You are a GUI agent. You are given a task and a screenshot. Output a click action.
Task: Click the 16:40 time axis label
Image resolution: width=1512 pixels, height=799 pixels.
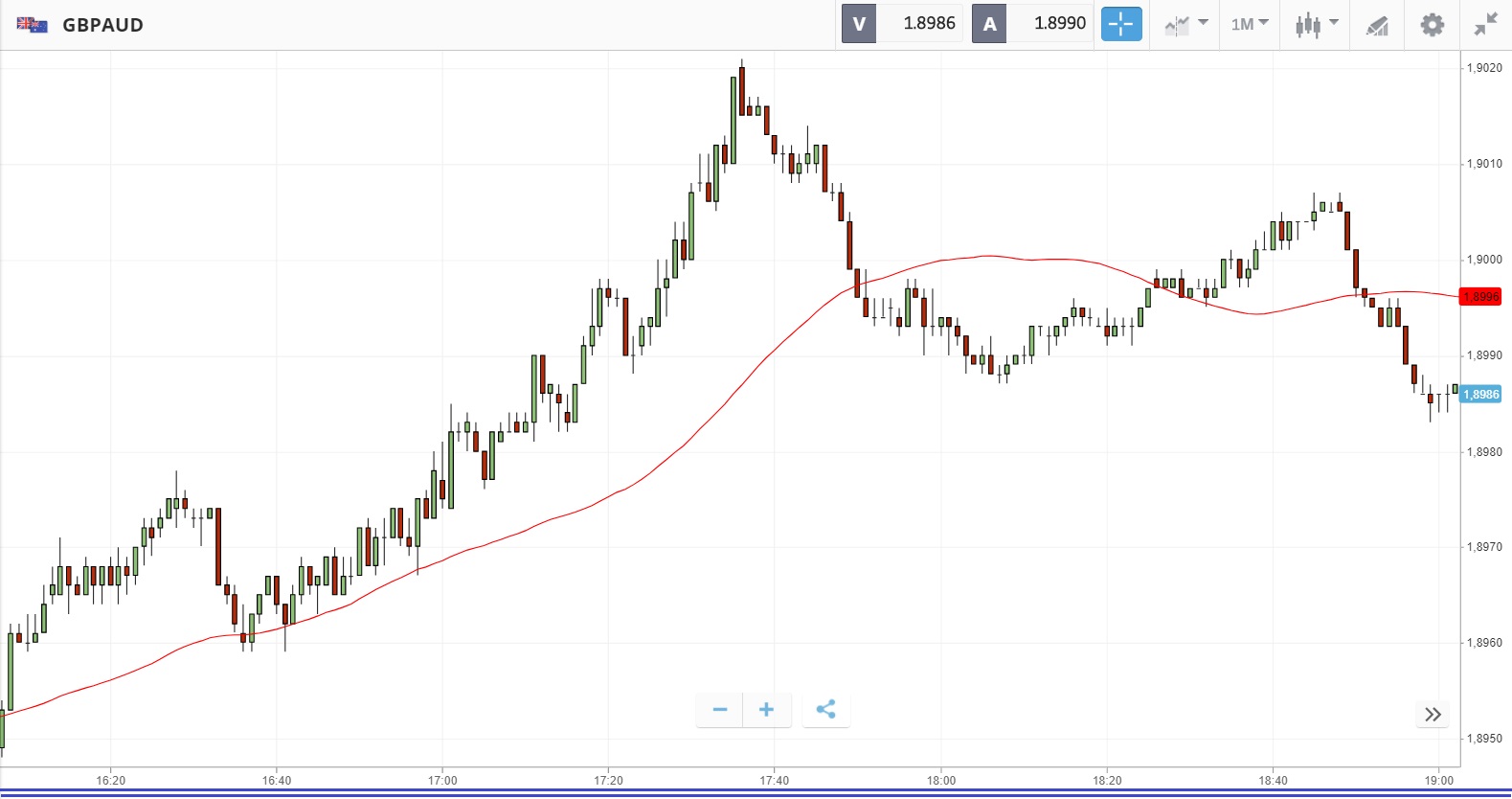click(277, 781)
